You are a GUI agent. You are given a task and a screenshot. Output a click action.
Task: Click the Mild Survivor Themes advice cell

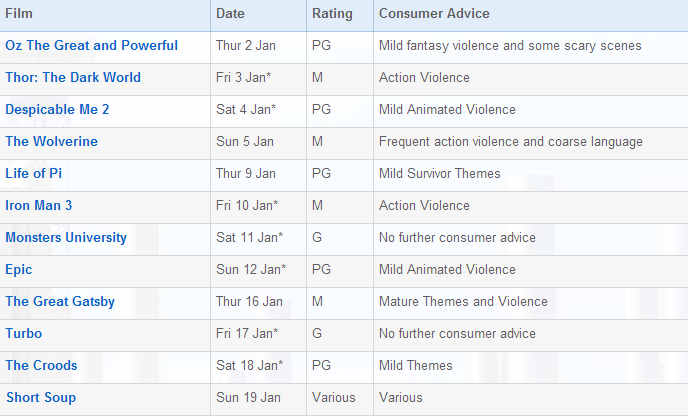pyautogui.click(x=439, y=174)
